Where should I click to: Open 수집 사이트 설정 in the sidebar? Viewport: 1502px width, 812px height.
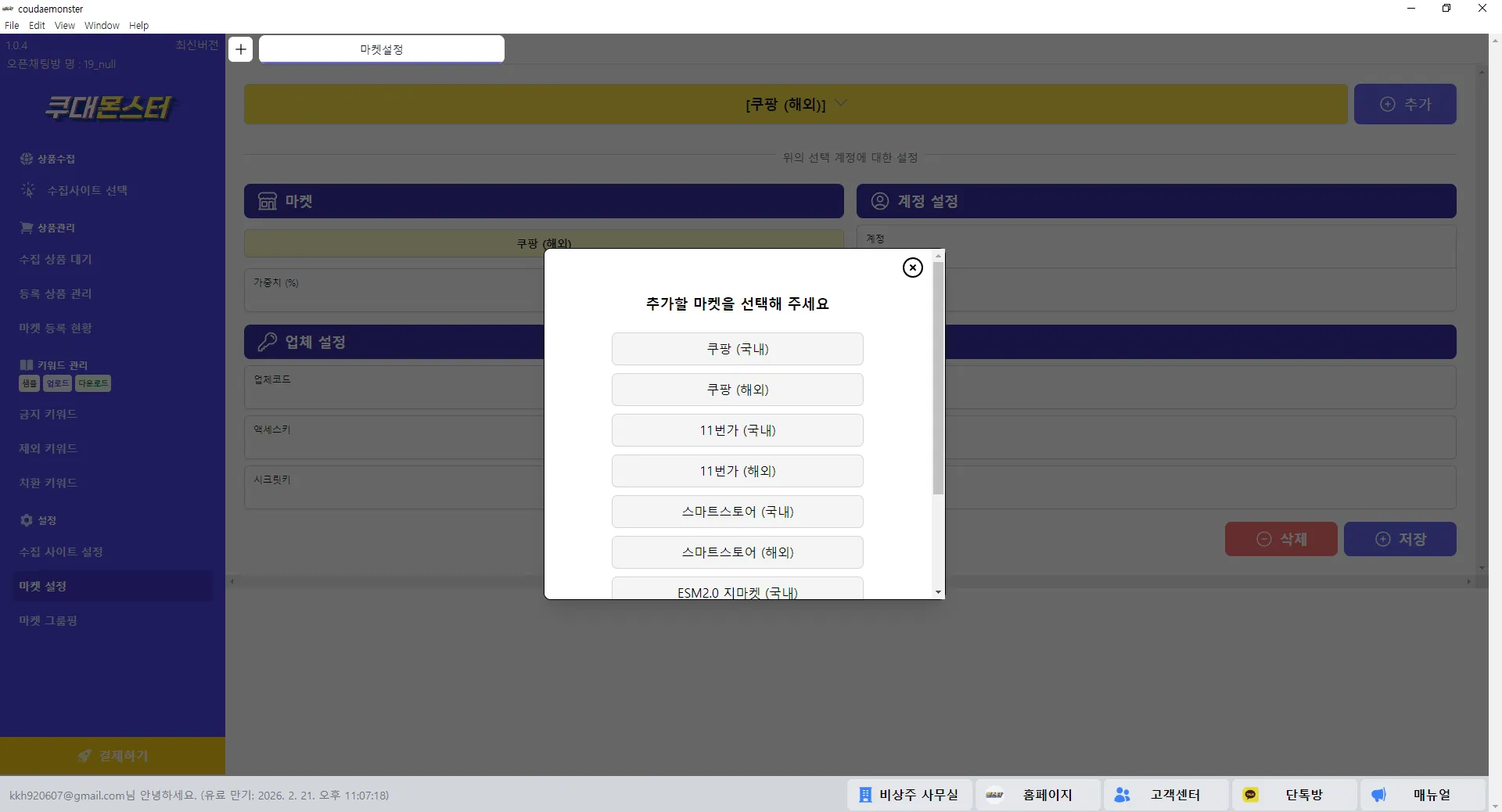(x=61, y=552)
